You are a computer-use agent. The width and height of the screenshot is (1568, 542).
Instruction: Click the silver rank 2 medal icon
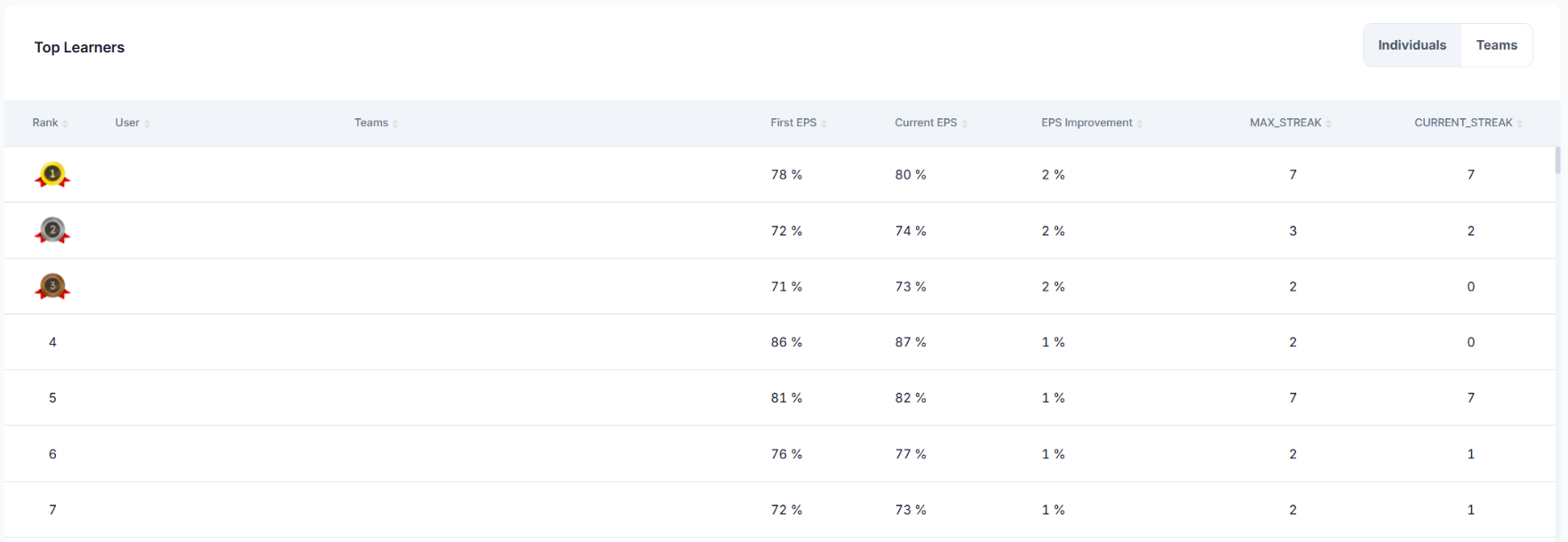pos(52,231)
